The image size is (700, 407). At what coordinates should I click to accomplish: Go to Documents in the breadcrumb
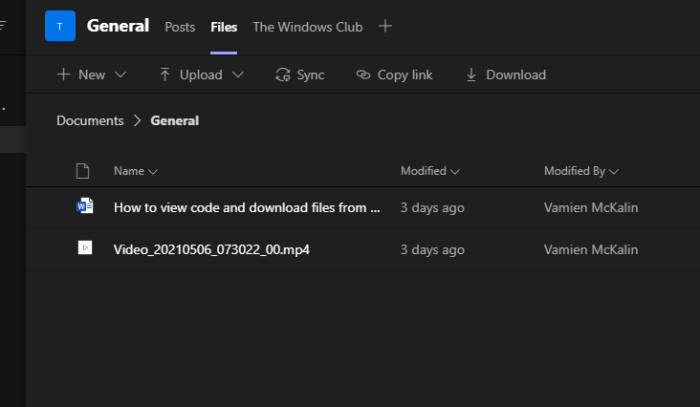coord(90,121)
